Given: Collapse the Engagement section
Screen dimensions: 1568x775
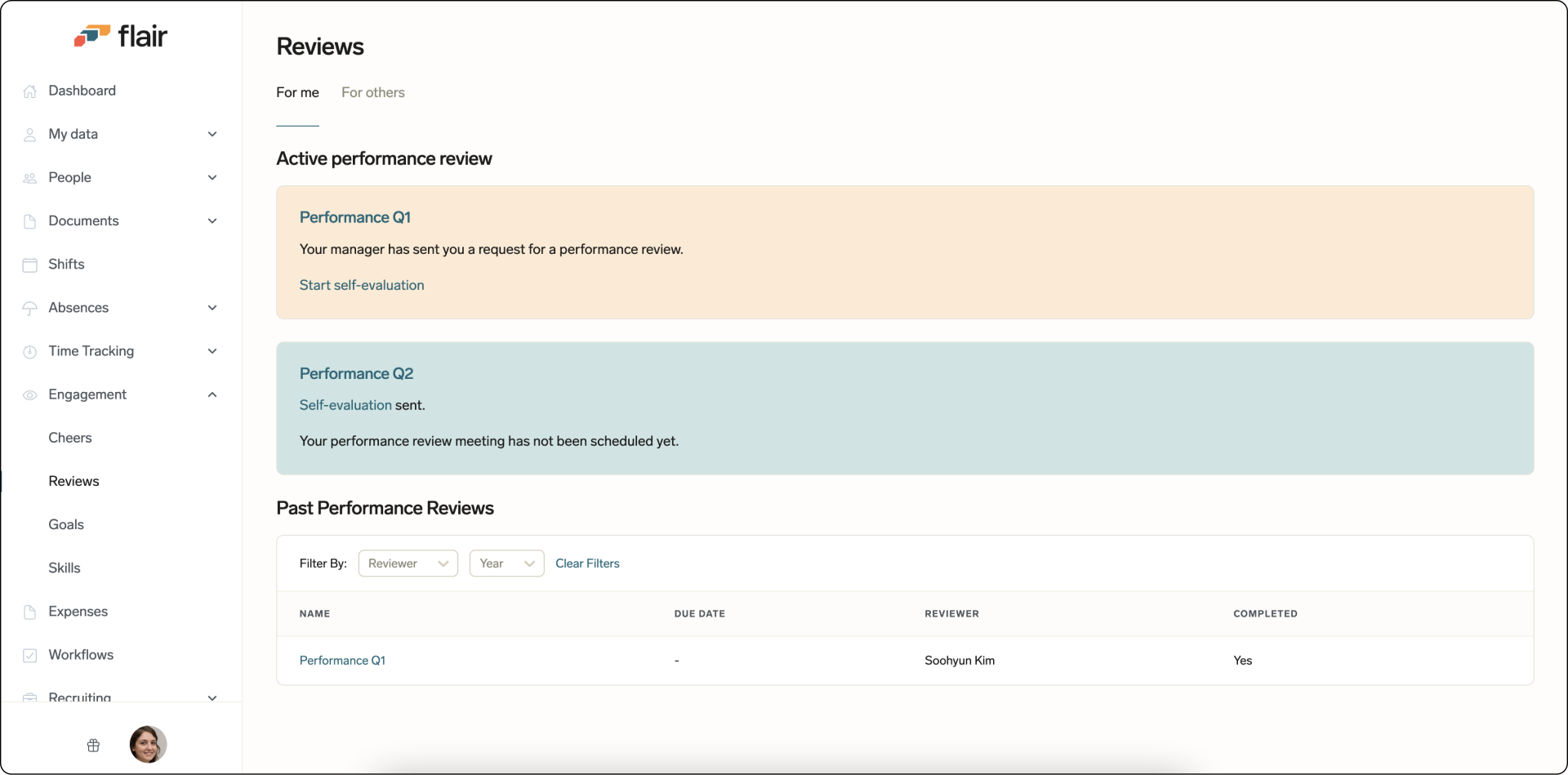Looking at the screenshot, I should pos(212,394).
